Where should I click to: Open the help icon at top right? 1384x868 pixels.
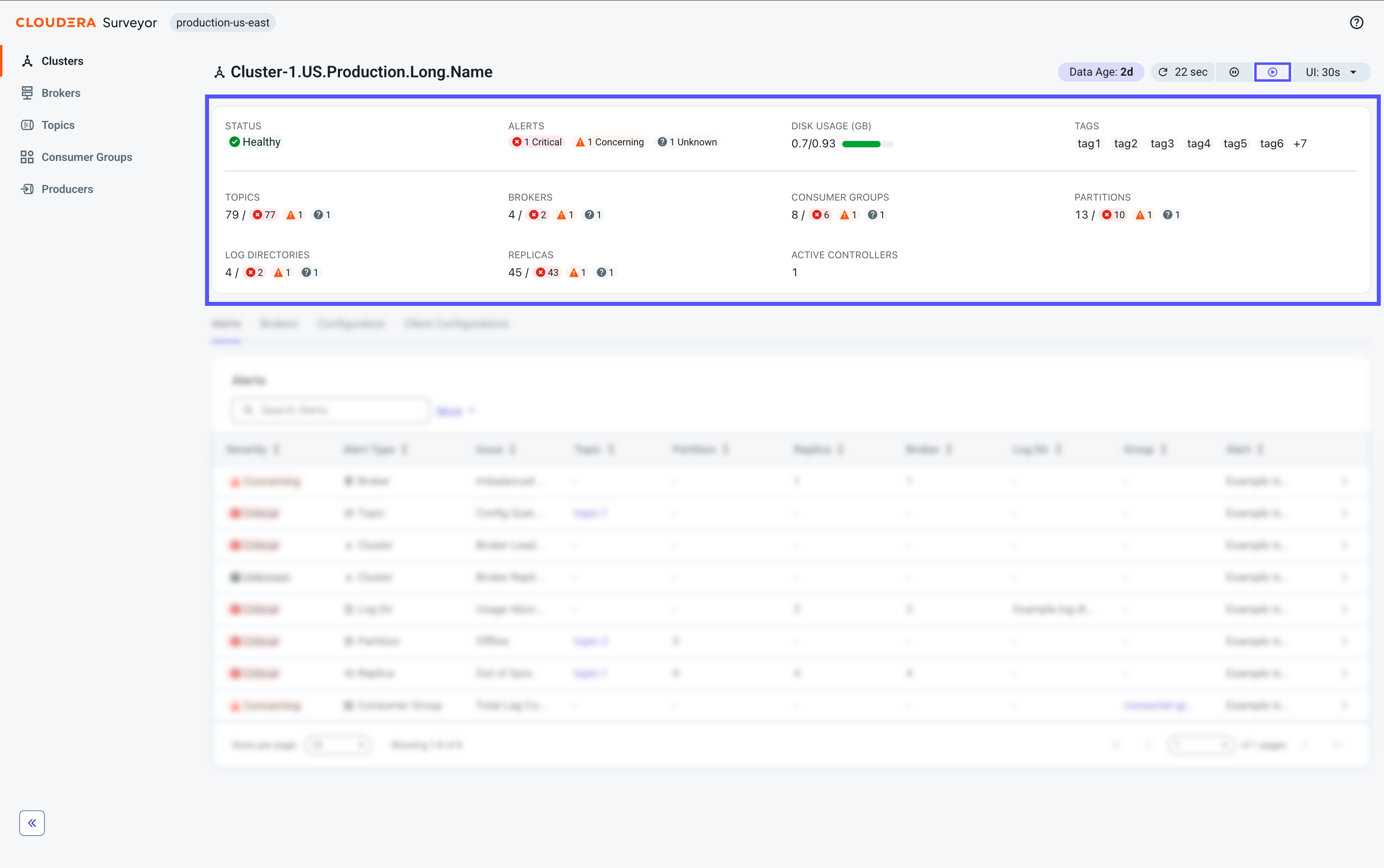pyautogui.click(x=1356, y=22)
